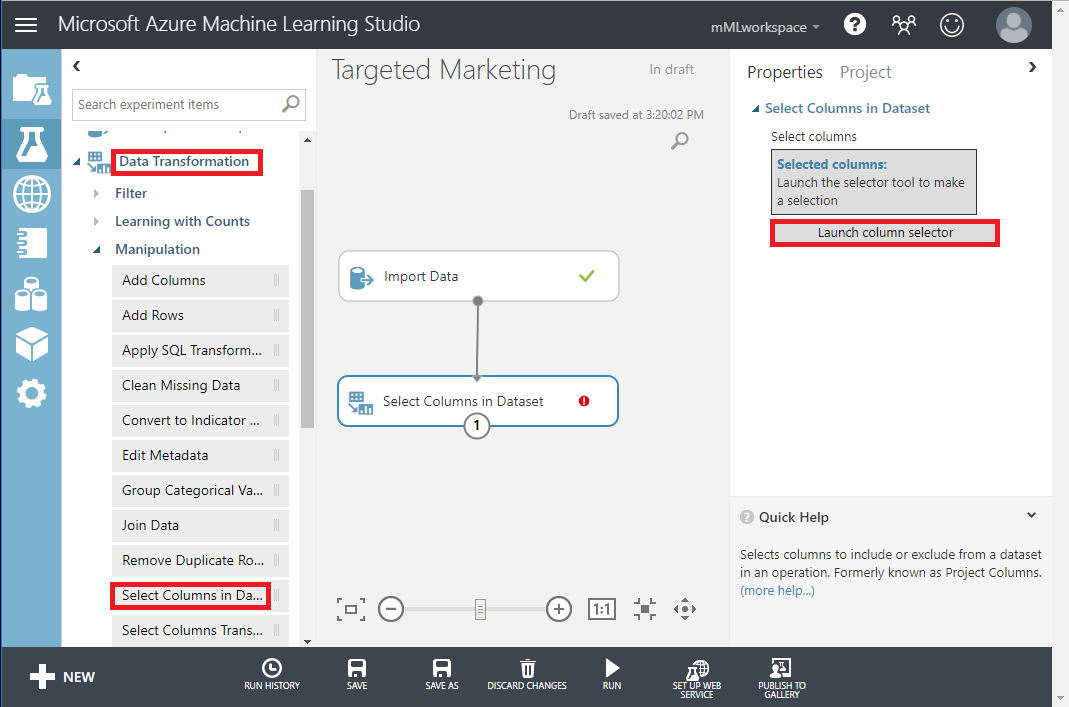Image resolution: width=1069 pixels, height=707 pixels.
Task: Open the Web Services globe icon
Action: point(31,193)
